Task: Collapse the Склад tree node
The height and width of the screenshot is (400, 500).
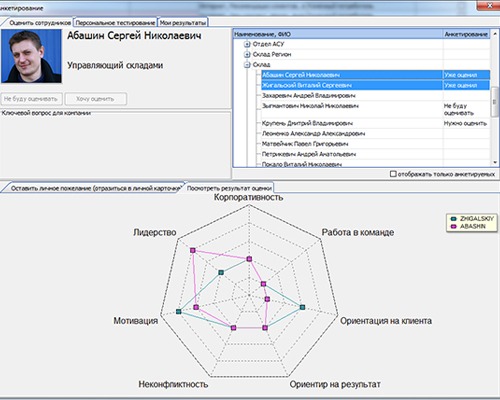Action: 247,65
